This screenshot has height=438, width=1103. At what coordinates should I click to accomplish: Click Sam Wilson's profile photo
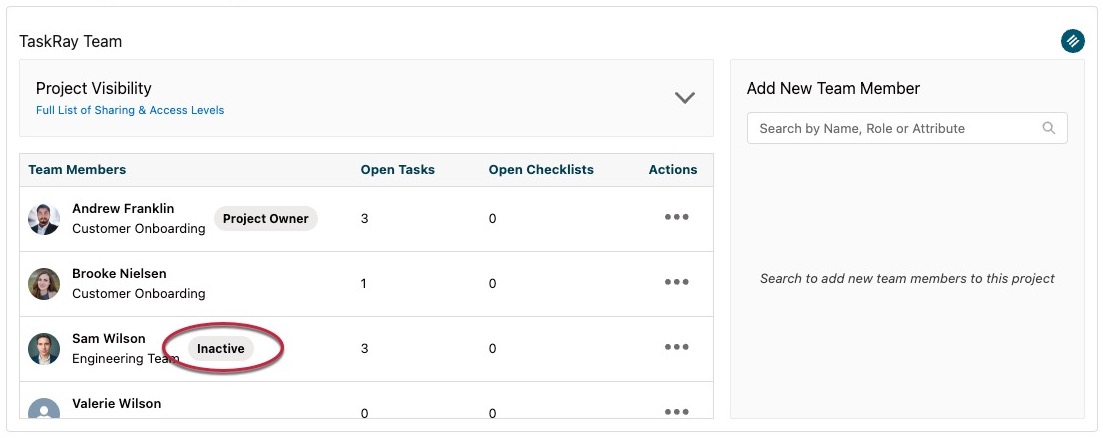[44, 349]
